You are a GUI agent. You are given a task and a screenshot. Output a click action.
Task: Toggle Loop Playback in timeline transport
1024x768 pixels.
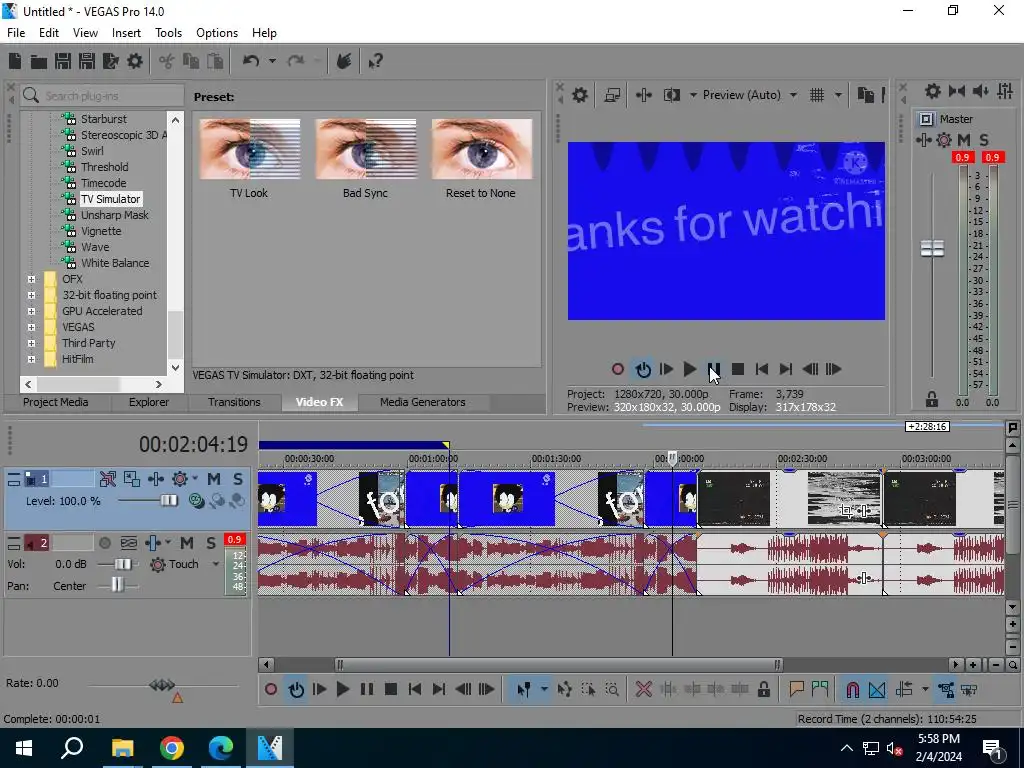296,689
